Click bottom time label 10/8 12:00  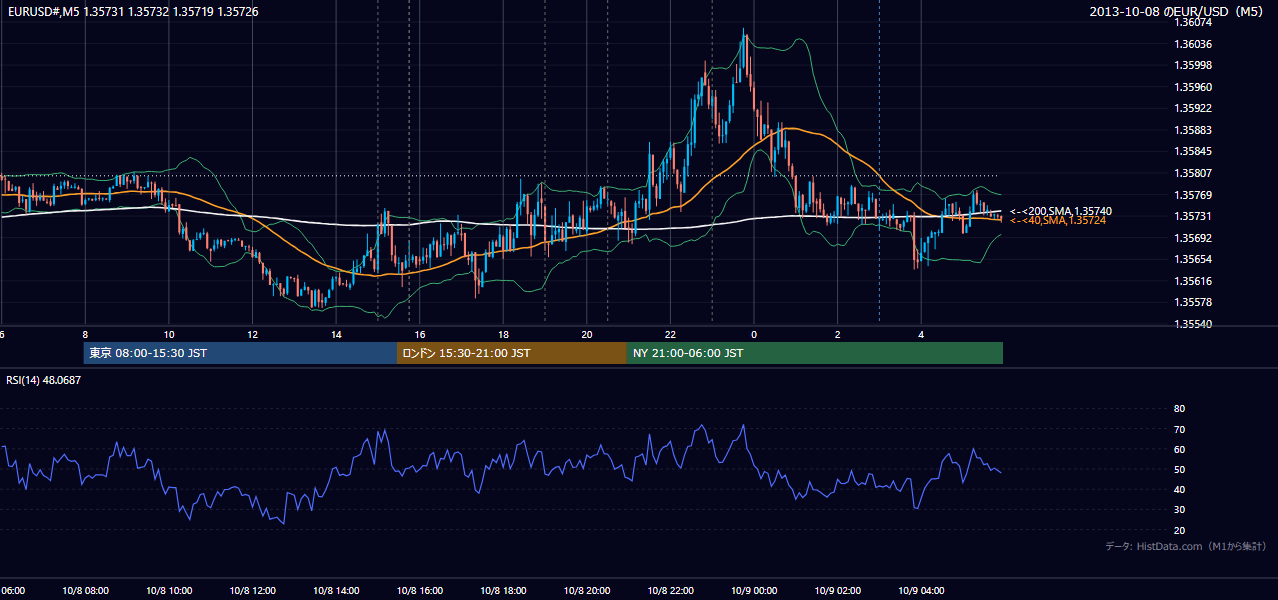point(253,591)
